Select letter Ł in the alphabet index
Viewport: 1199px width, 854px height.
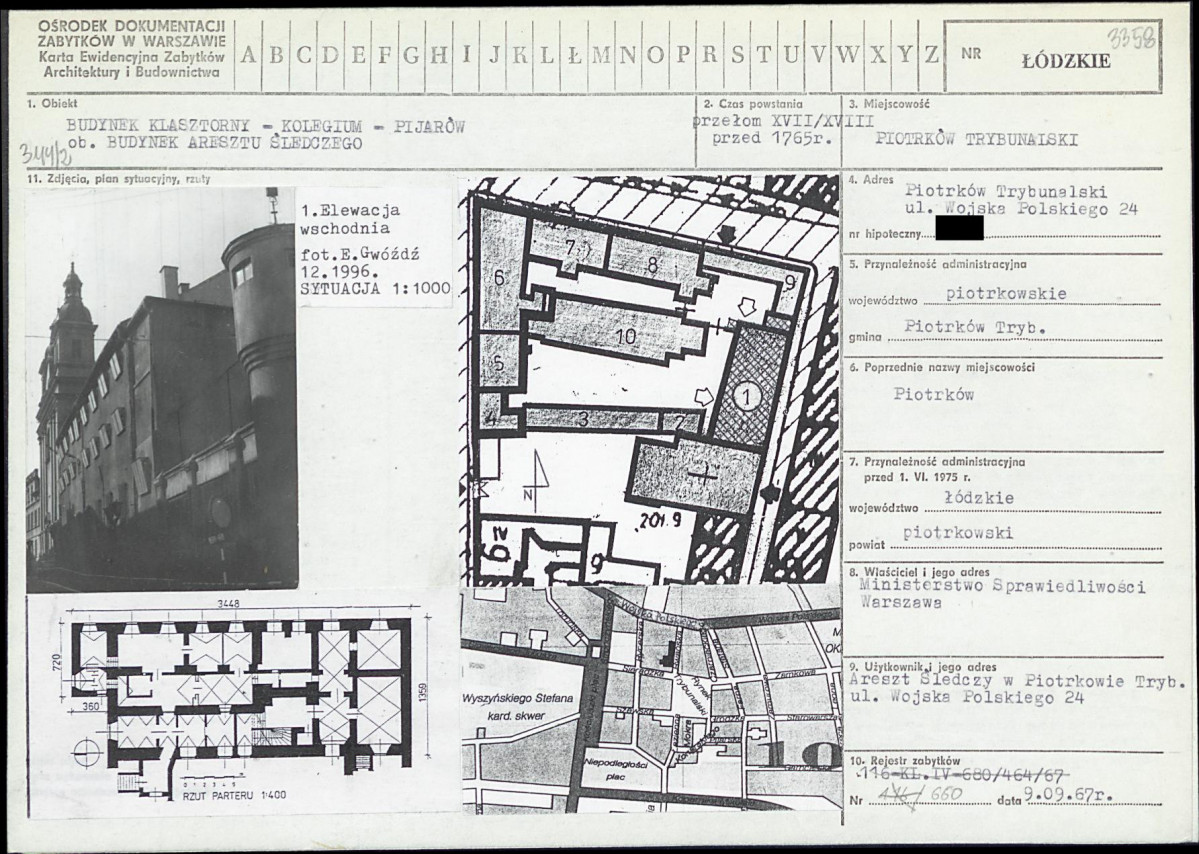(574, 55)
